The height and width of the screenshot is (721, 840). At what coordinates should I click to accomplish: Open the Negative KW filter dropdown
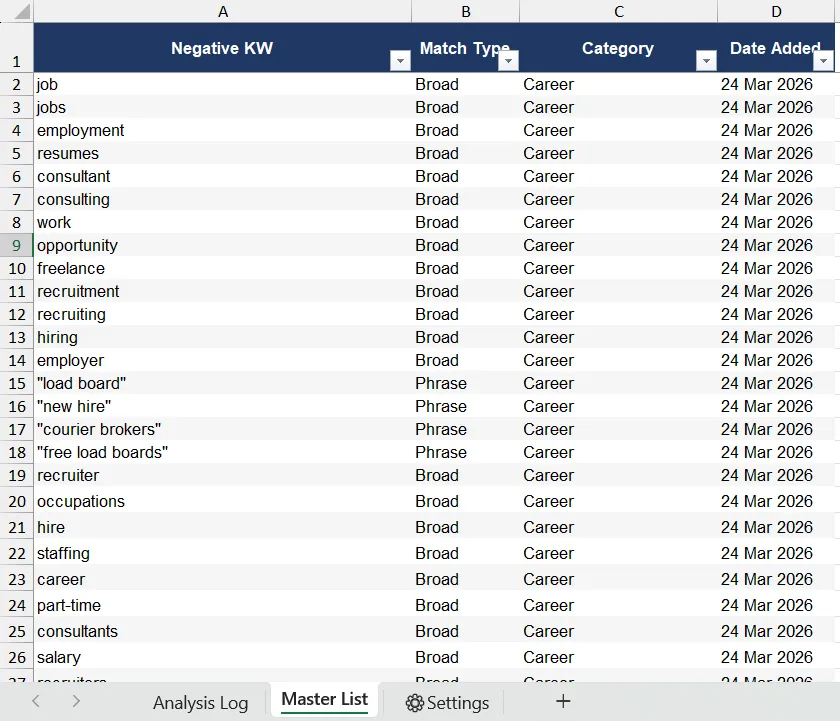point(400,61)
